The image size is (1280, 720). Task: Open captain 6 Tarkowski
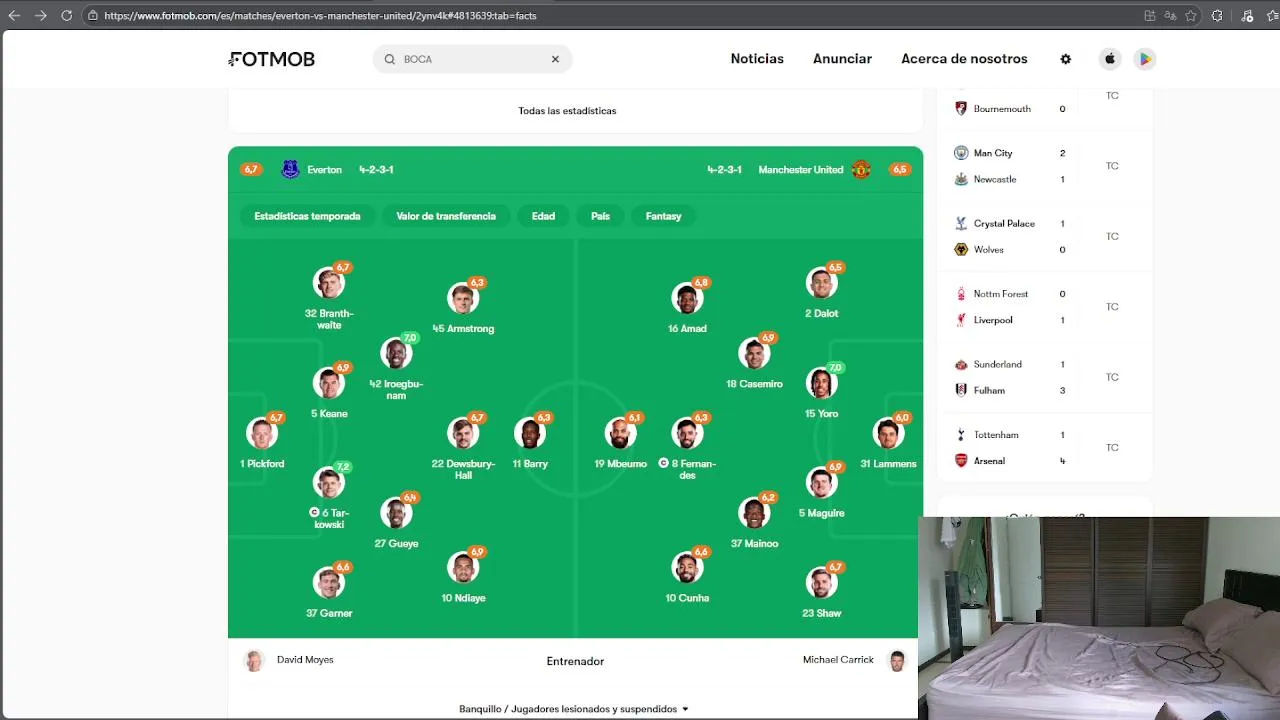[x=329, y=497]
